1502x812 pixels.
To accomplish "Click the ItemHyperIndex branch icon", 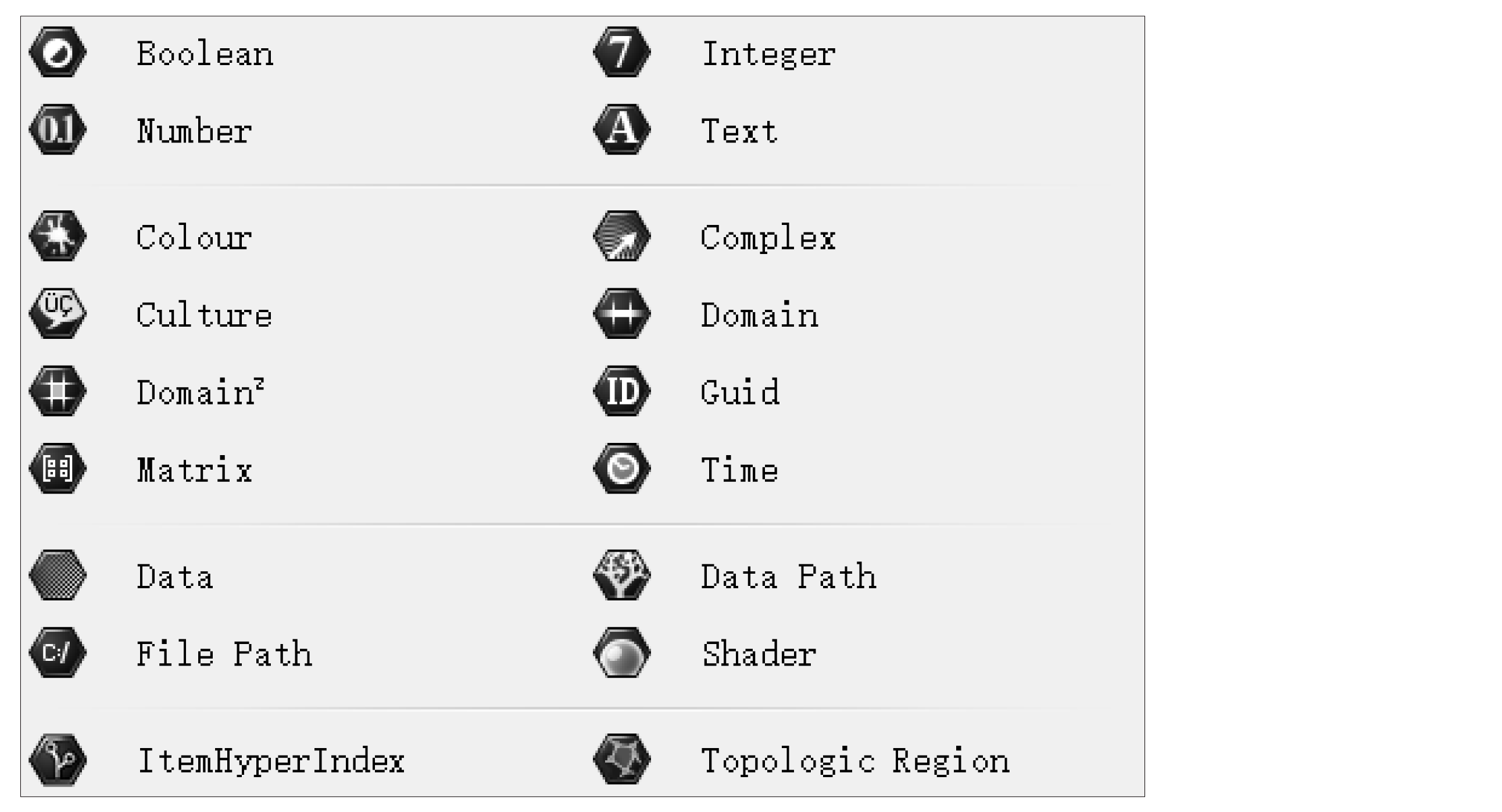I will point(58,760).
